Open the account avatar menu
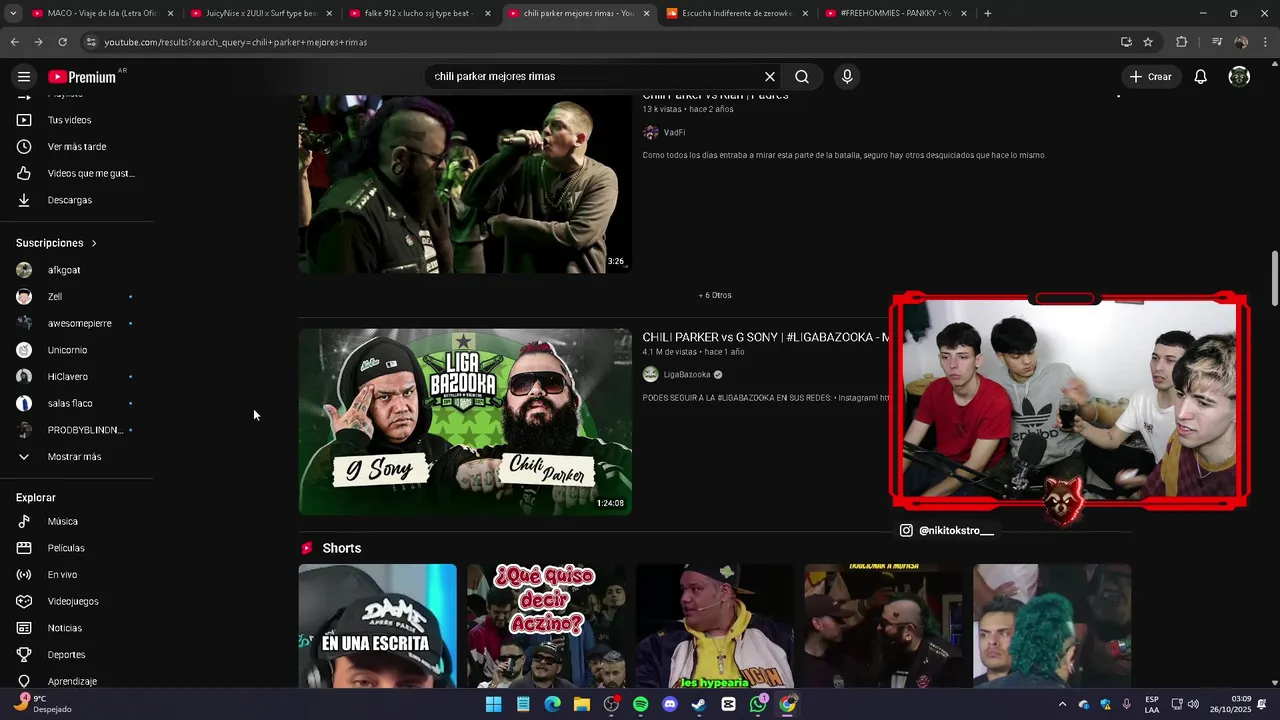The image size is (1280, 720). click(x=1239, y=77)
